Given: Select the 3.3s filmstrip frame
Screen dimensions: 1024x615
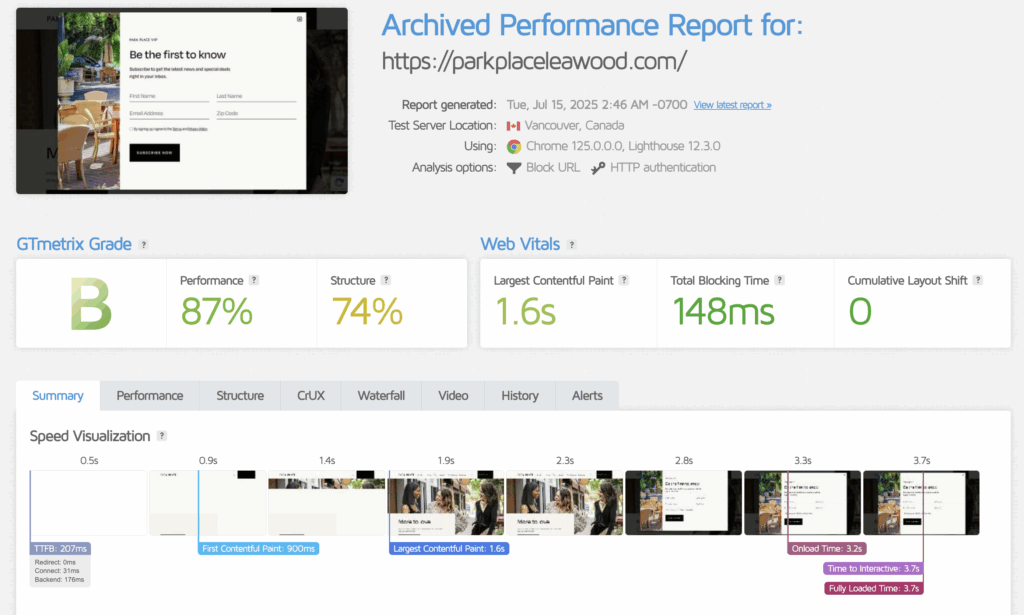Looking at the screenshot, I should (802, 503).
